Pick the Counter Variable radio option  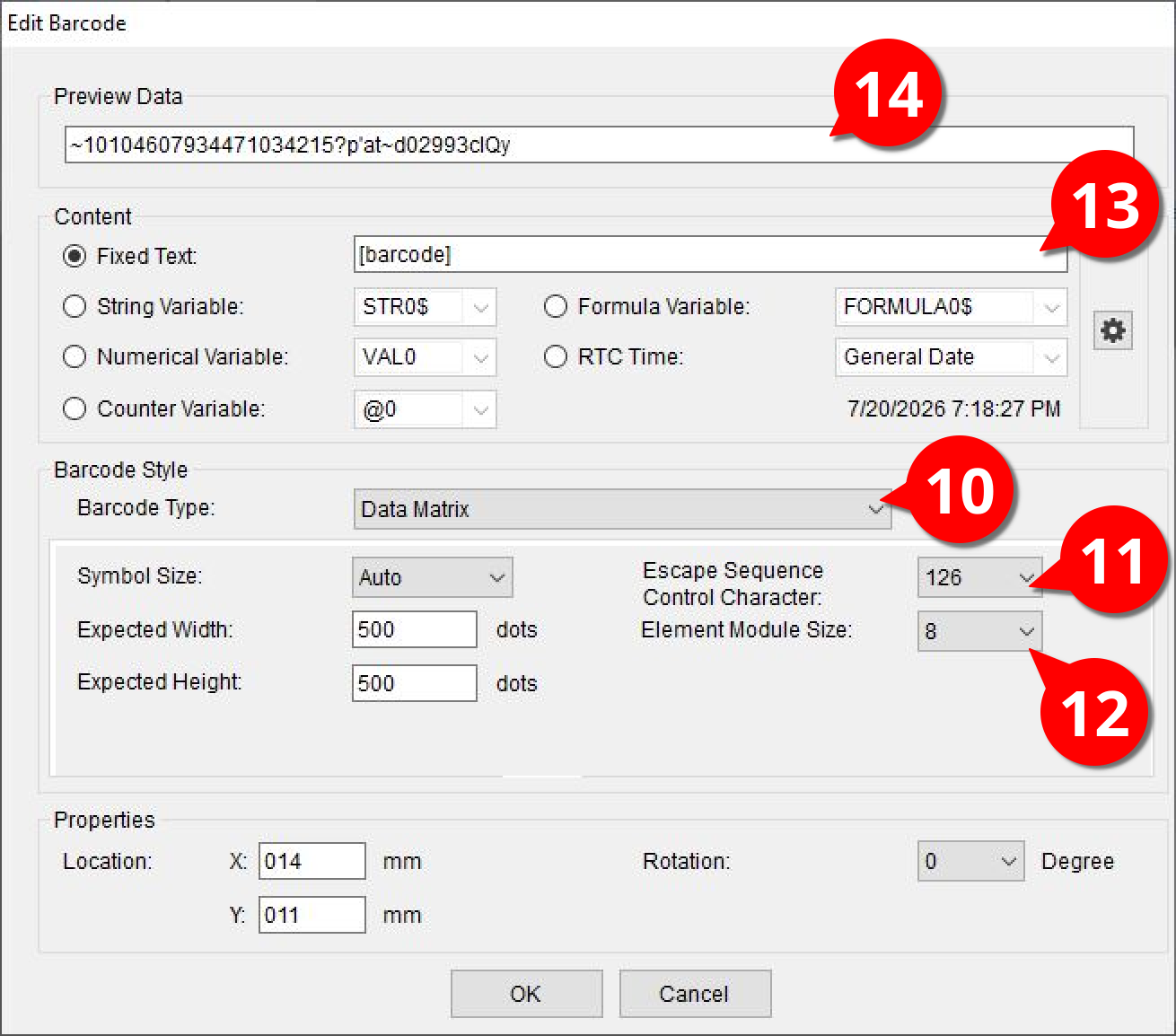point(75,408)
